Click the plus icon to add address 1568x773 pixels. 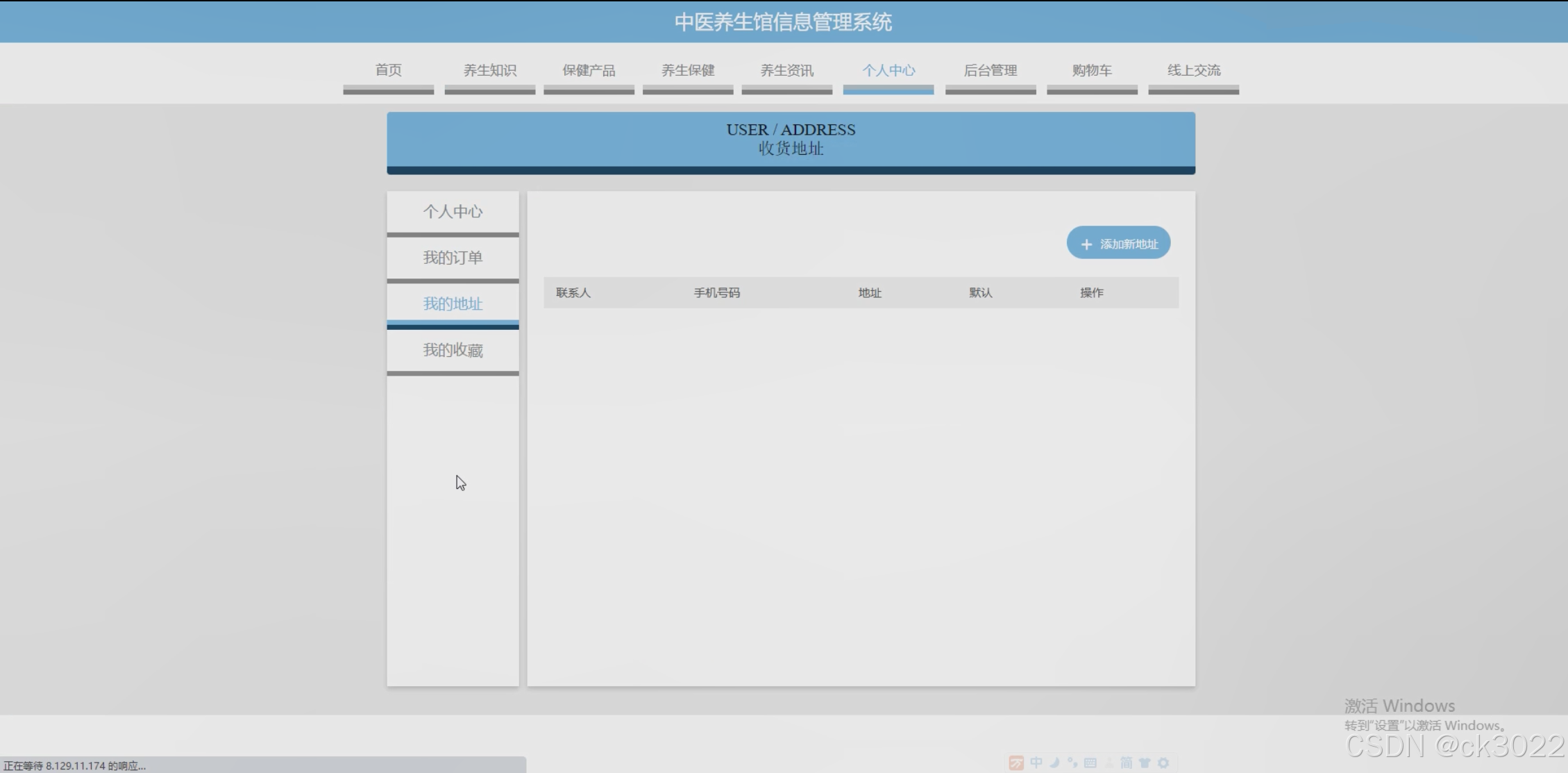pos(1086,244)
